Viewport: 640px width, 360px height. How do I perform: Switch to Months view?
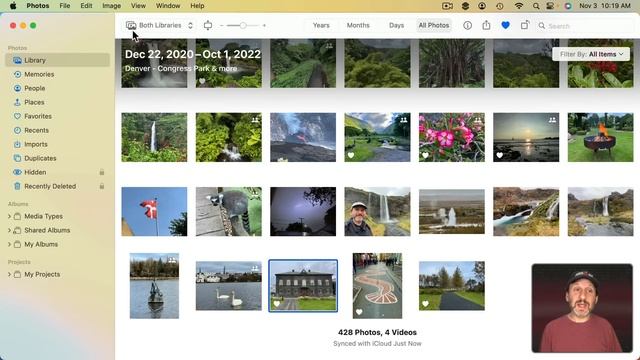tap(358, 25)
